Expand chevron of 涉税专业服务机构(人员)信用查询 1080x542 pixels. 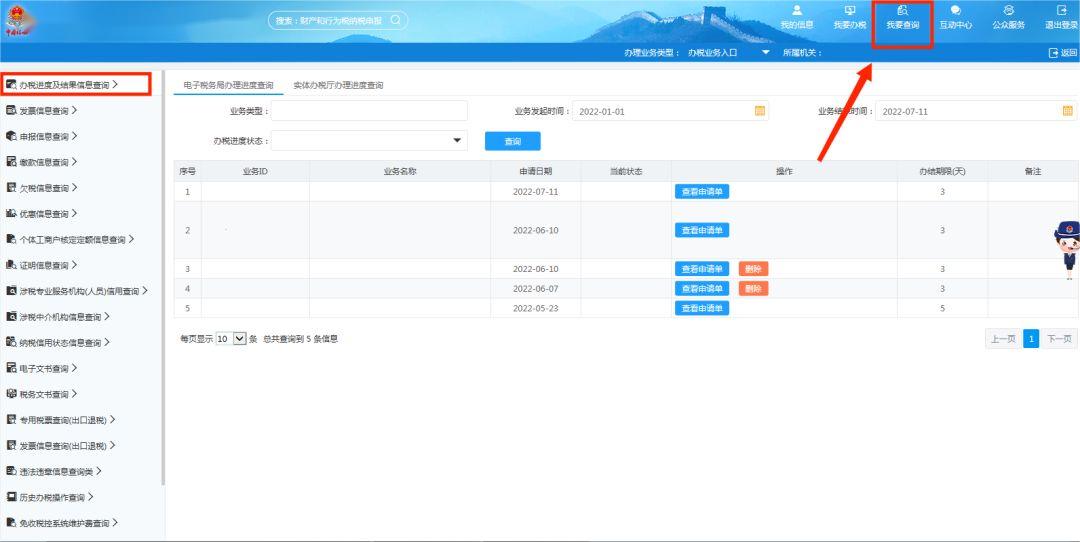pos(145,291)
